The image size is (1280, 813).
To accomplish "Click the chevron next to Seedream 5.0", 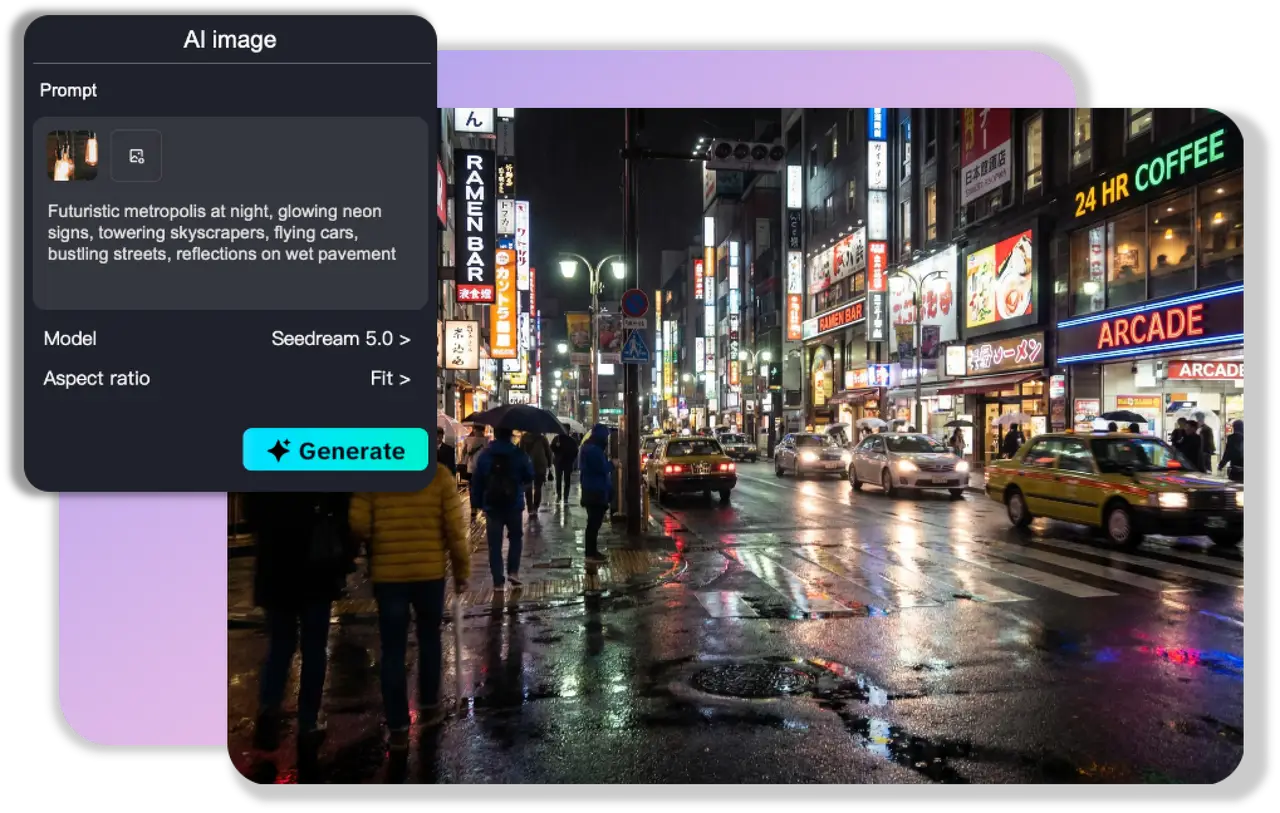I will point(404,339).
